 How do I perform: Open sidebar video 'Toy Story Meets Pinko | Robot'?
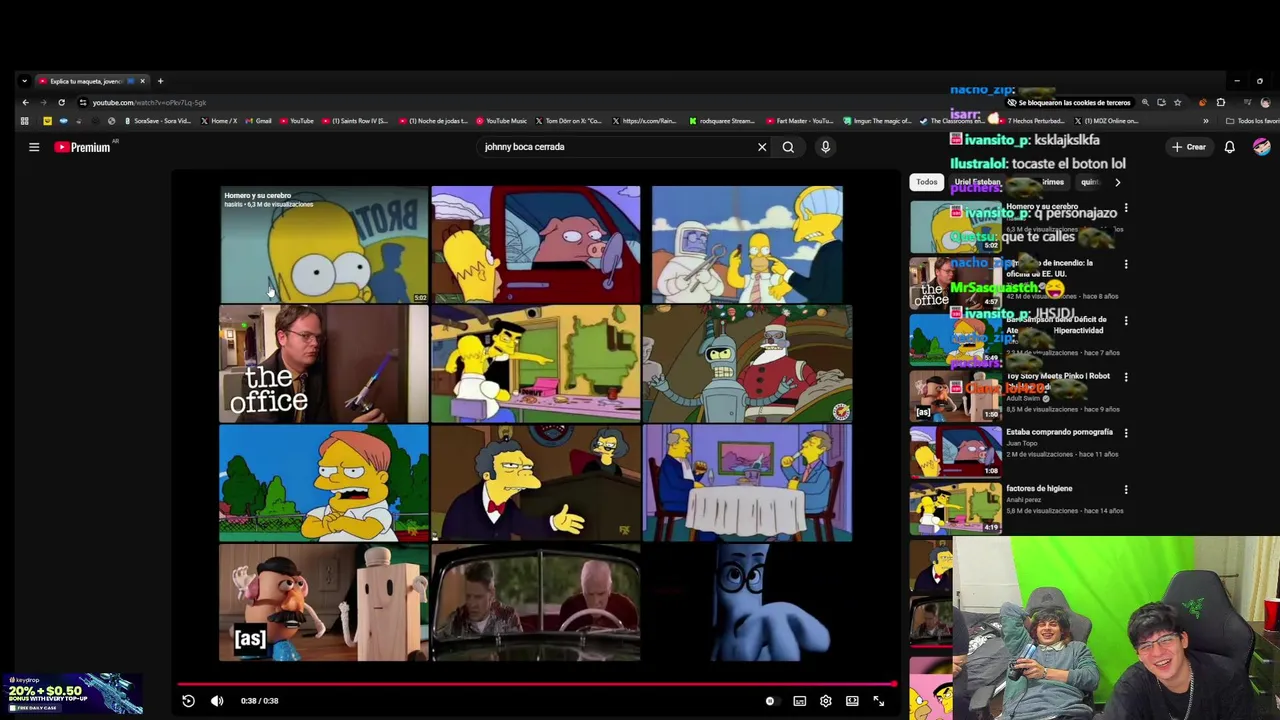(x=1058, y=376)
